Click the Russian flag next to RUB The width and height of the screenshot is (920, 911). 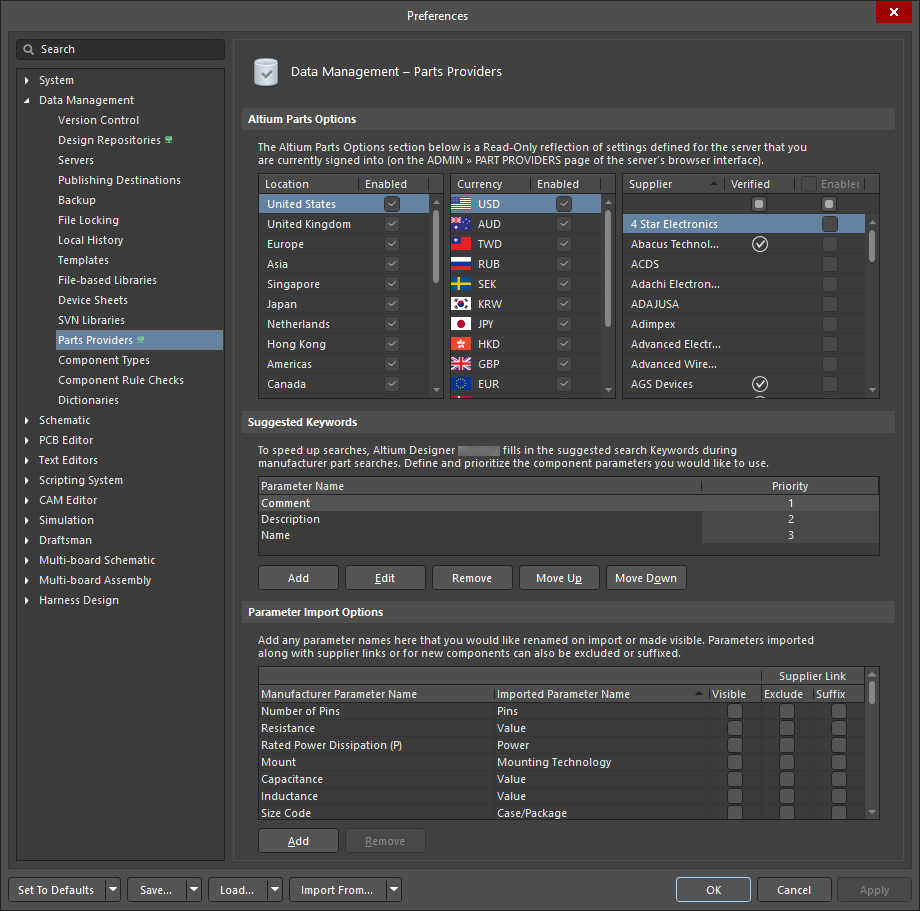(461, 264)
